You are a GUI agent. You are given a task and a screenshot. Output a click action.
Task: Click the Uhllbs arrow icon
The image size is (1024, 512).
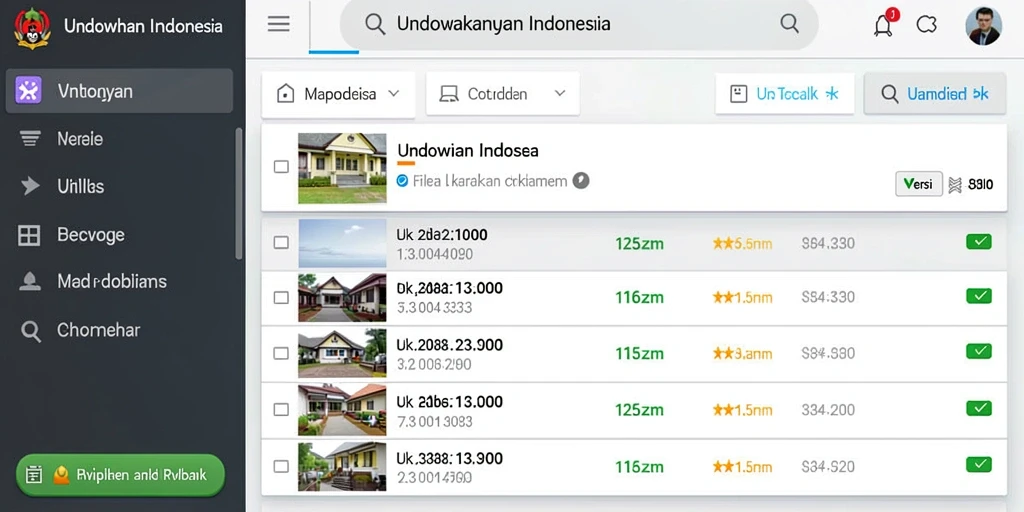click(30, 186)
